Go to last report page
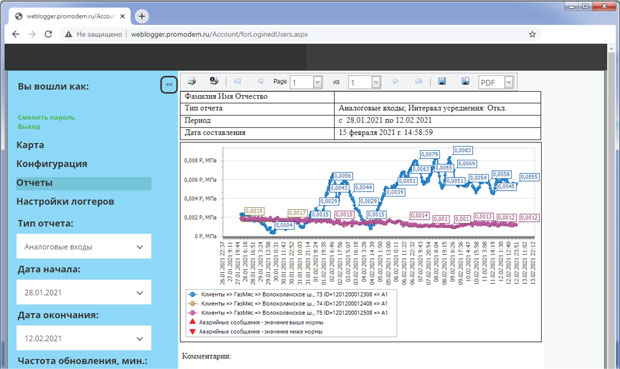This screenshot has height=369, width=620. coord(418,81)
